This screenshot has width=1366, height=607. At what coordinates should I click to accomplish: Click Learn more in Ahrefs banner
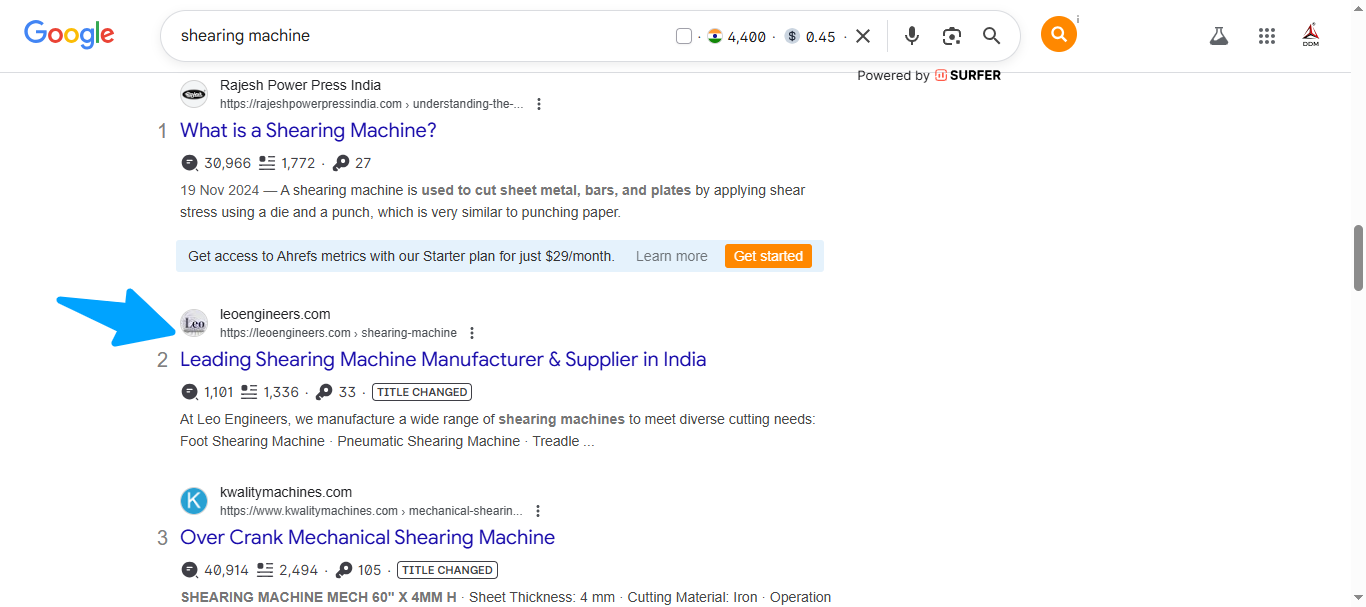point(671,256)
